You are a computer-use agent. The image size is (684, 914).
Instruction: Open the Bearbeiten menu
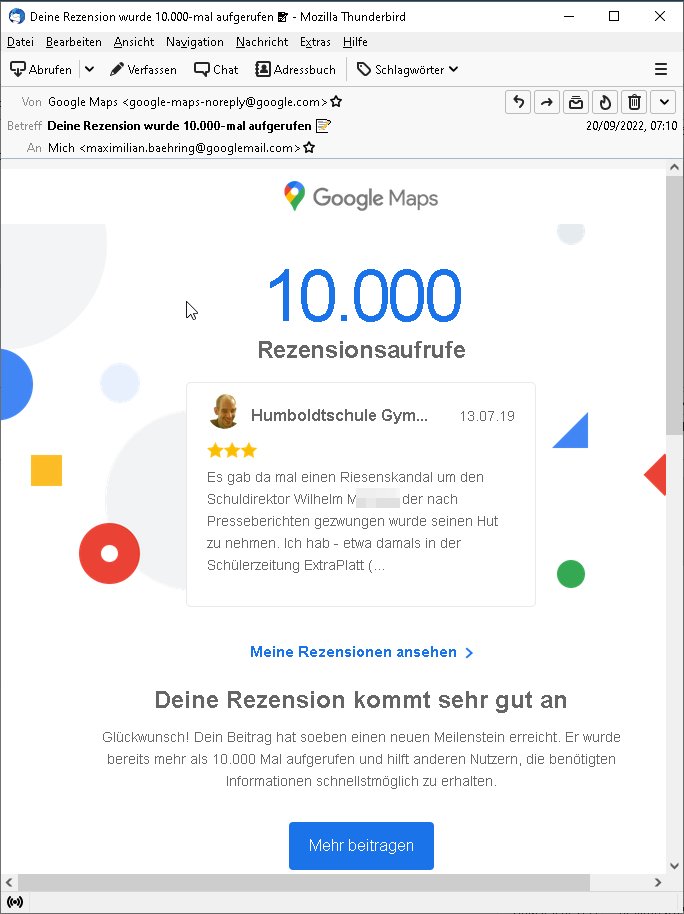point(73,42)
